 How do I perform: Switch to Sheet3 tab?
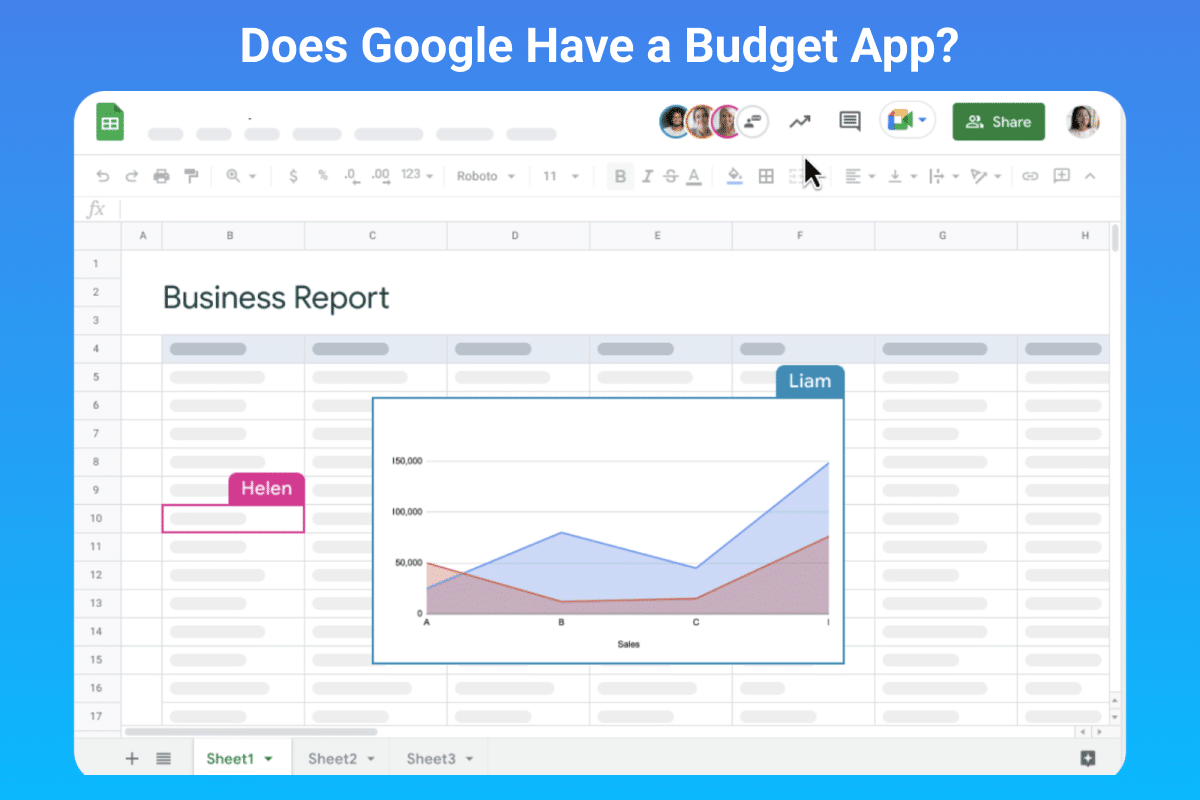[x=438, y=759]
